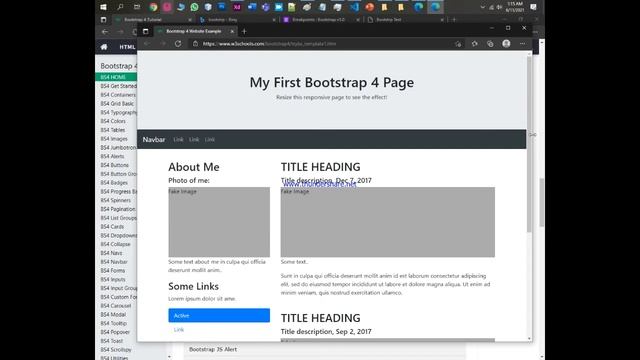Open BS4 Alerts in the sidebar

pos(112,156)
